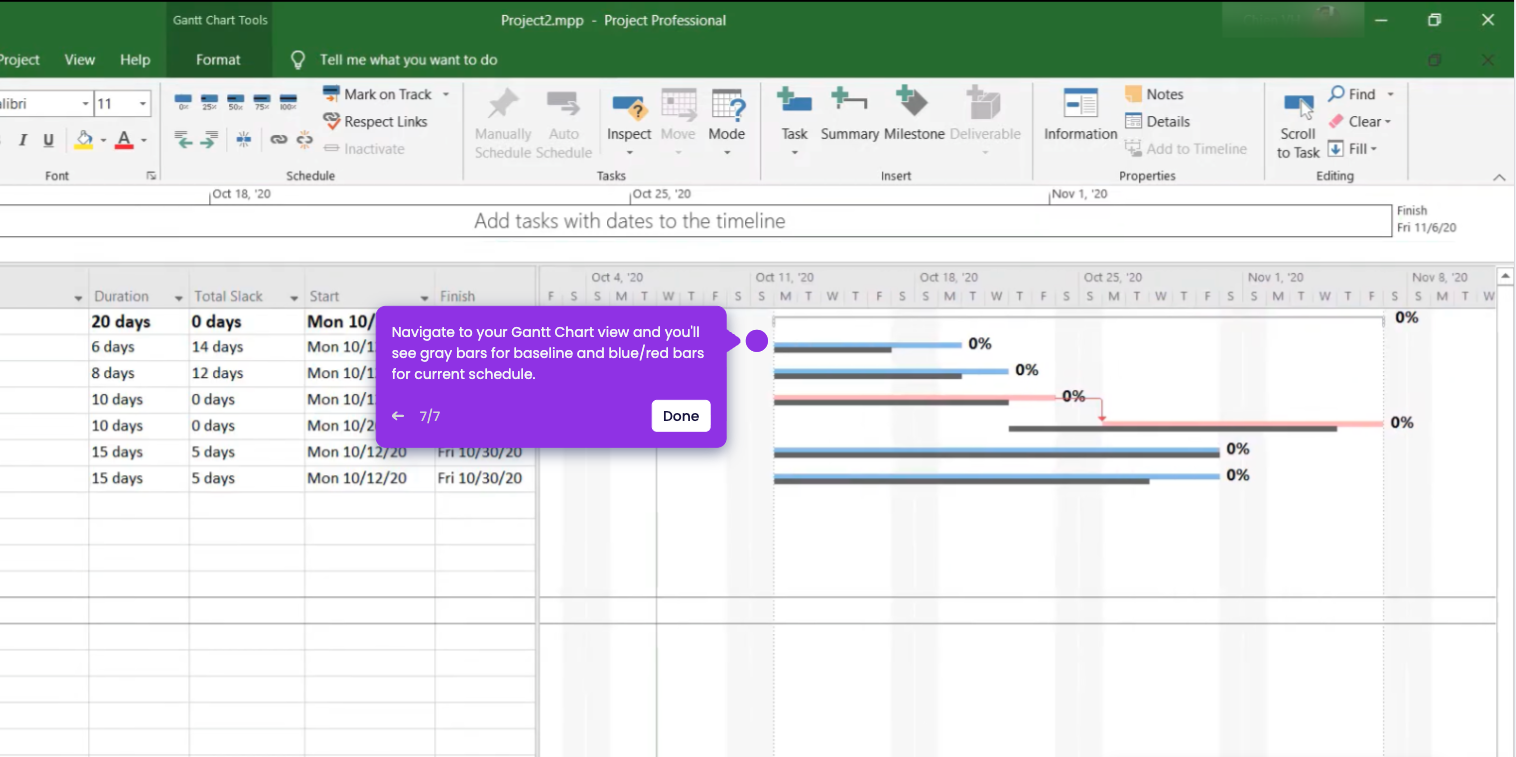Image resolution: width=1516 pixels, height=757 pixels.
Task: Apply the red font color
Action: 124,140
